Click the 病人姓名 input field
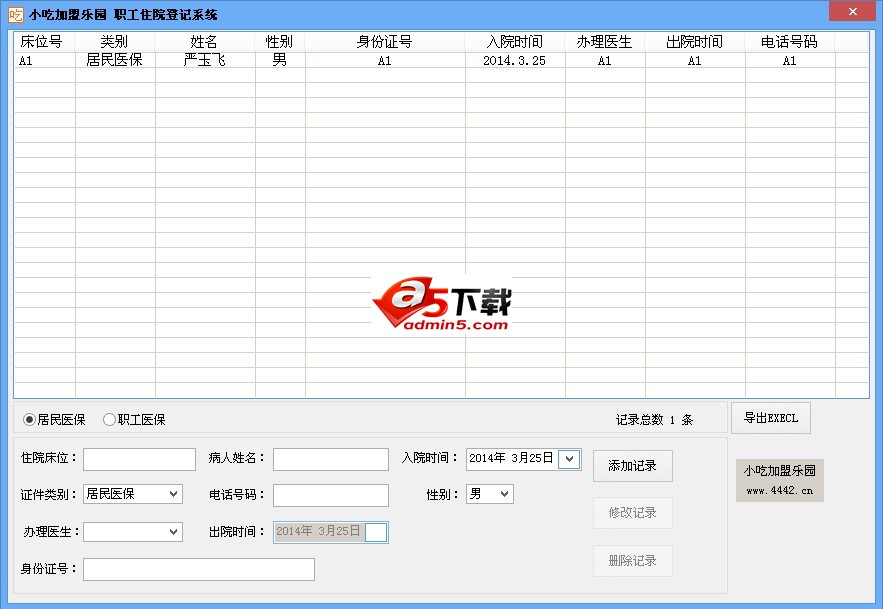This screenshot has height=609, width=883. [330, 457]
